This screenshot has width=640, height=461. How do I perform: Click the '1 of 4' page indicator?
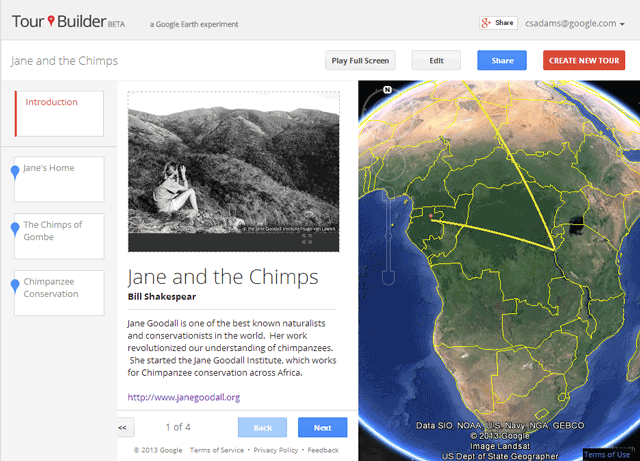pyautogui.click(x=178, y=427)
